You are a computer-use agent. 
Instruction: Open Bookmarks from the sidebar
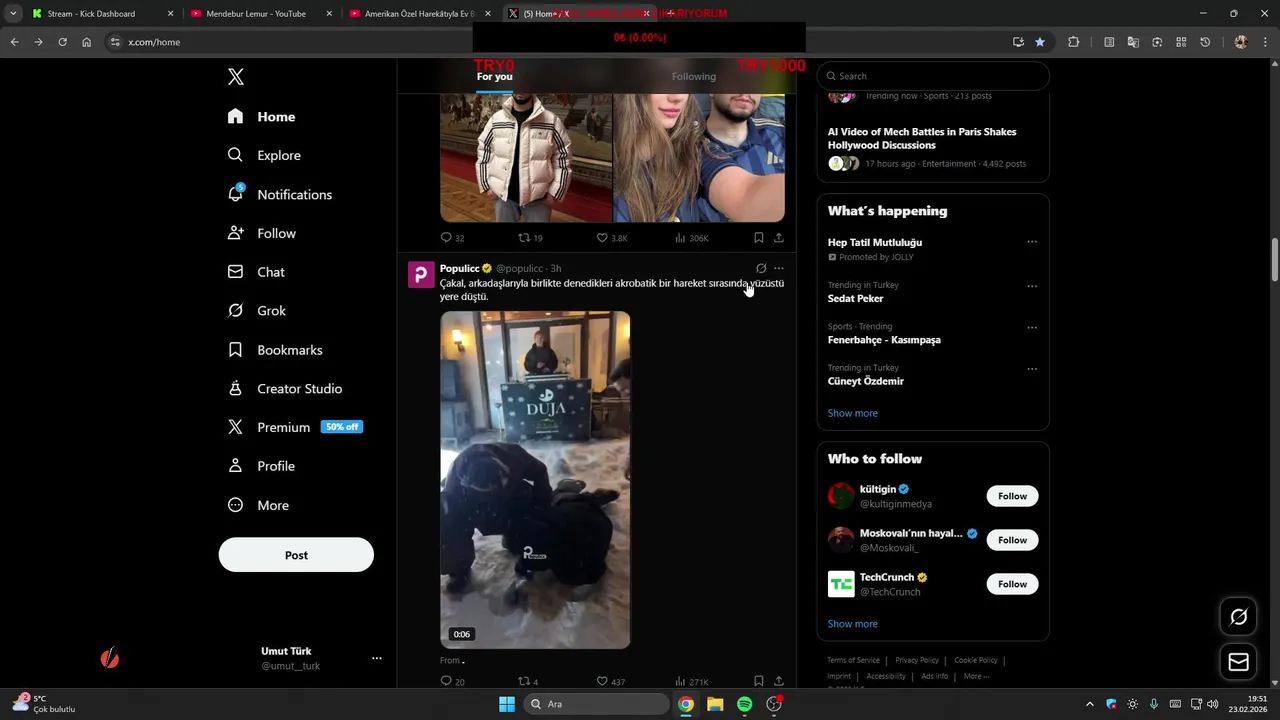(275, 350)
